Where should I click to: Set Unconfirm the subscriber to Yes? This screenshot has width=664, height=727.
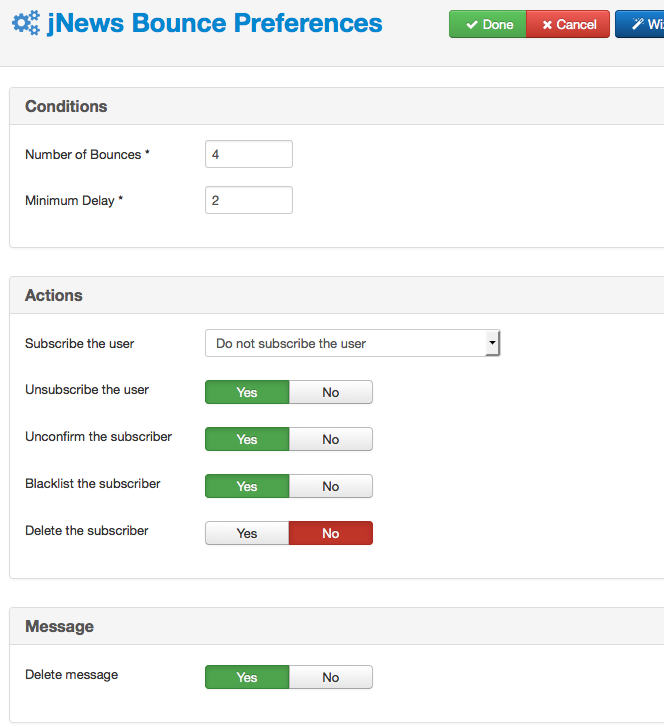(x=247, y=439)
